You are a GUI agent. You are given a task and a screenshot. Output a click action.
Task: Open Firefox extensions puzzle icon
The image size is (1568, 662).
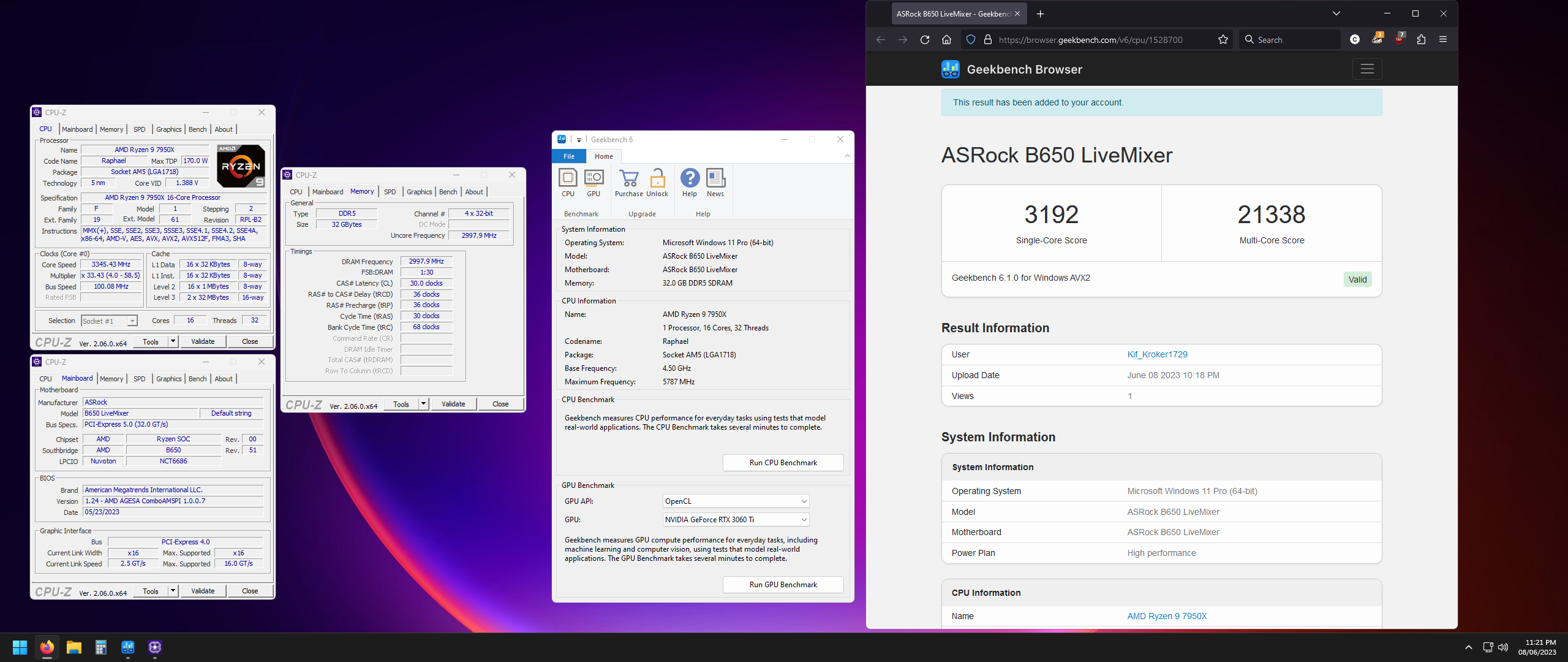click(1421, 40)
